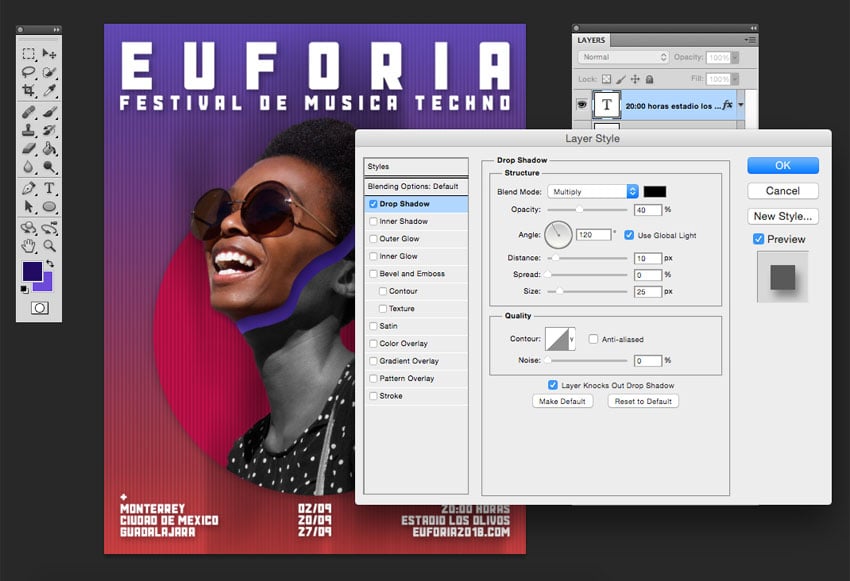Select the Hand tool
This screenshot has height=581, width=850.
pos(29,246)
